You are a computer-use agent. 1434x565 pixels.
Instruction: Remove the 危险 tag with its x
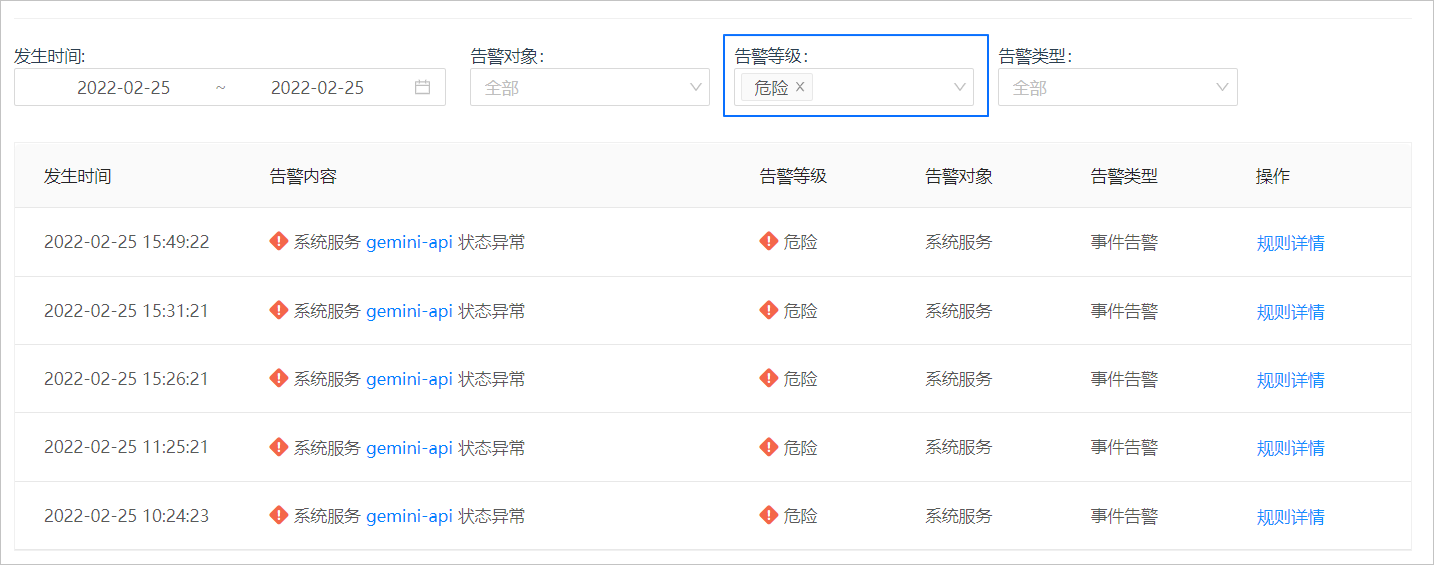800,87
